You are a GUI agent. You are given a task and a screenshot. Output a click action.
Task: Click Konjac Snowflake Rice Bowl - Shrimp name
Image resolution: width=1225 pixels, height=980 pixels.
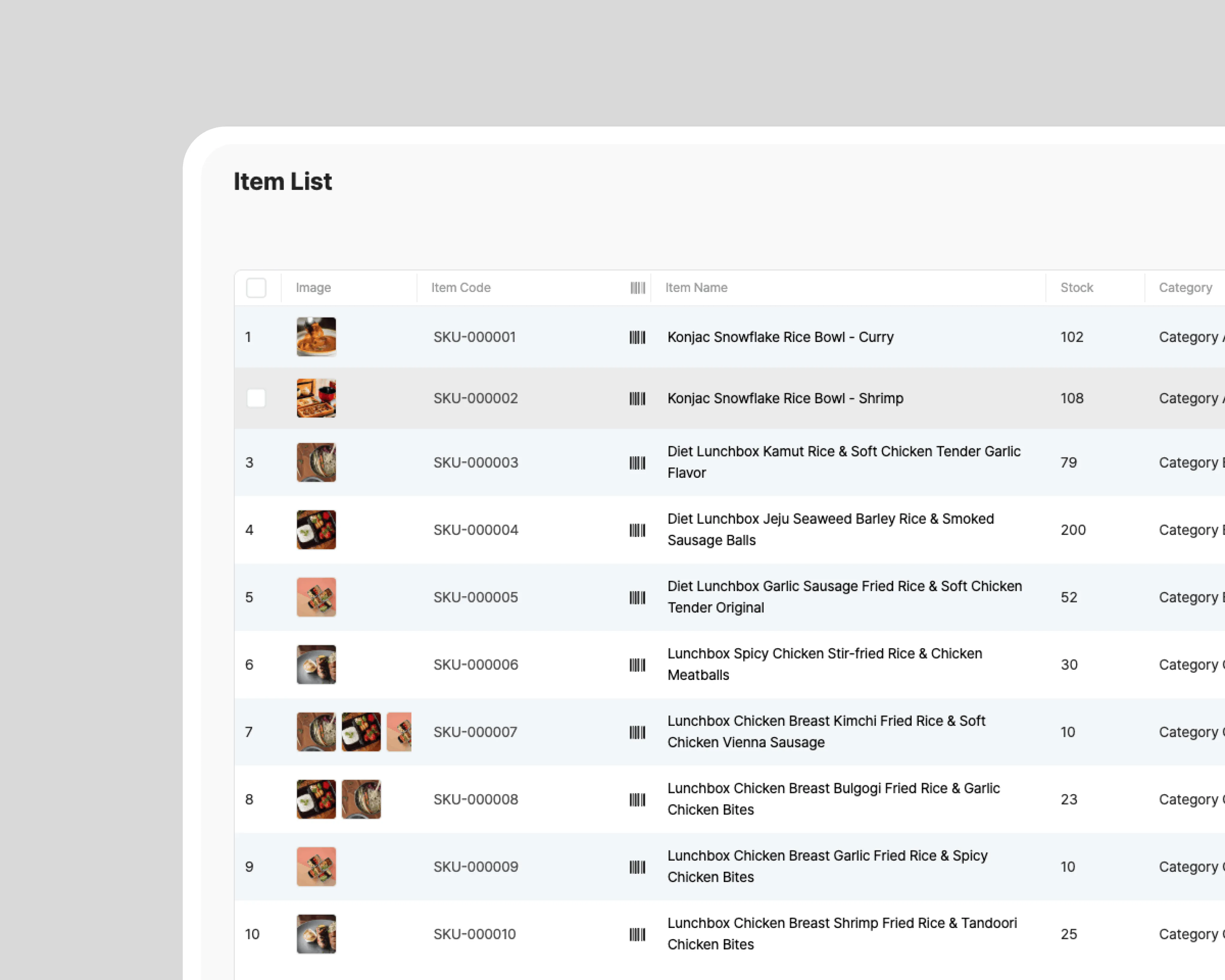pos(785,398)
